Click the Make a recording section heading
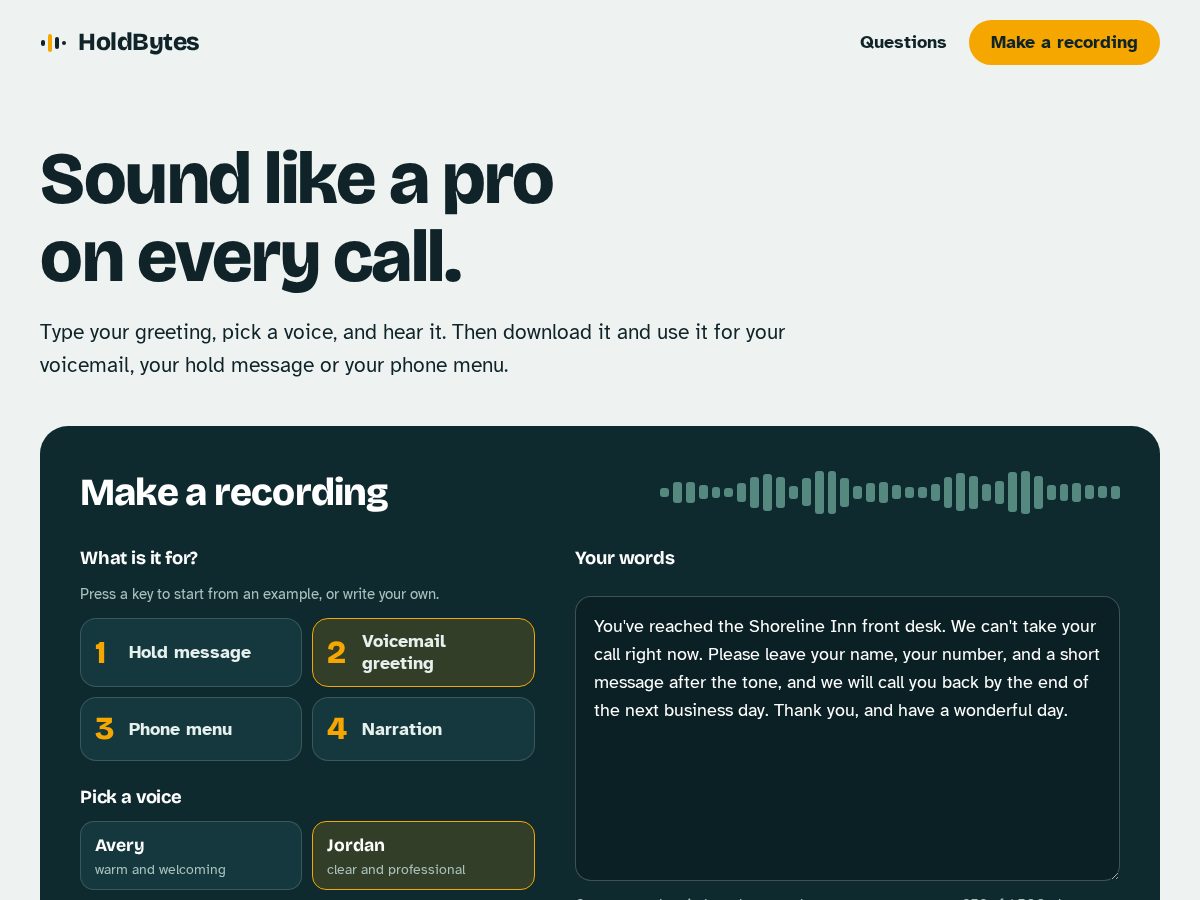The width and height of the screenshot is (1200, 900). (x=234, y=492)
